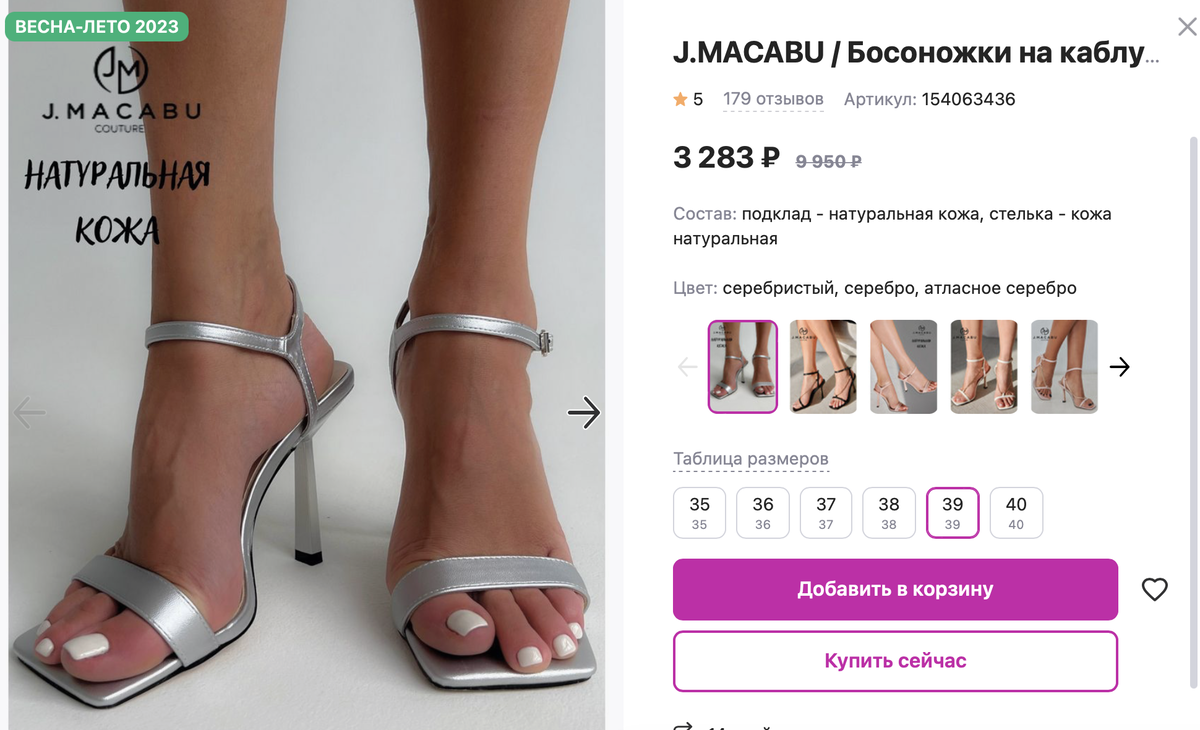This screenshot has width=1200, height=730.
Task: Pick size 38
Action: pos(889,513)
